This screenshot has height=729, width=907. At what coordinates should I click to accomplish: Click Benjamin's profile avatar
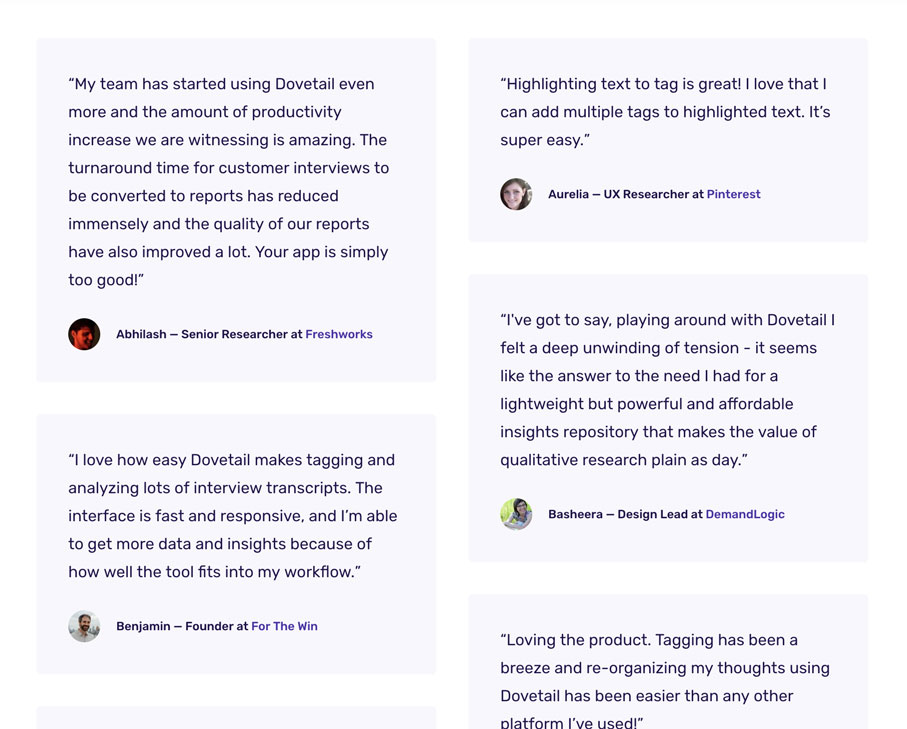click(x=84, y=626)
